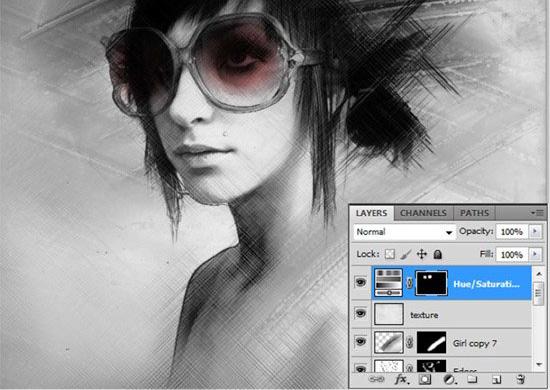Create new adjustment layer from the half-circle icon

449,379
